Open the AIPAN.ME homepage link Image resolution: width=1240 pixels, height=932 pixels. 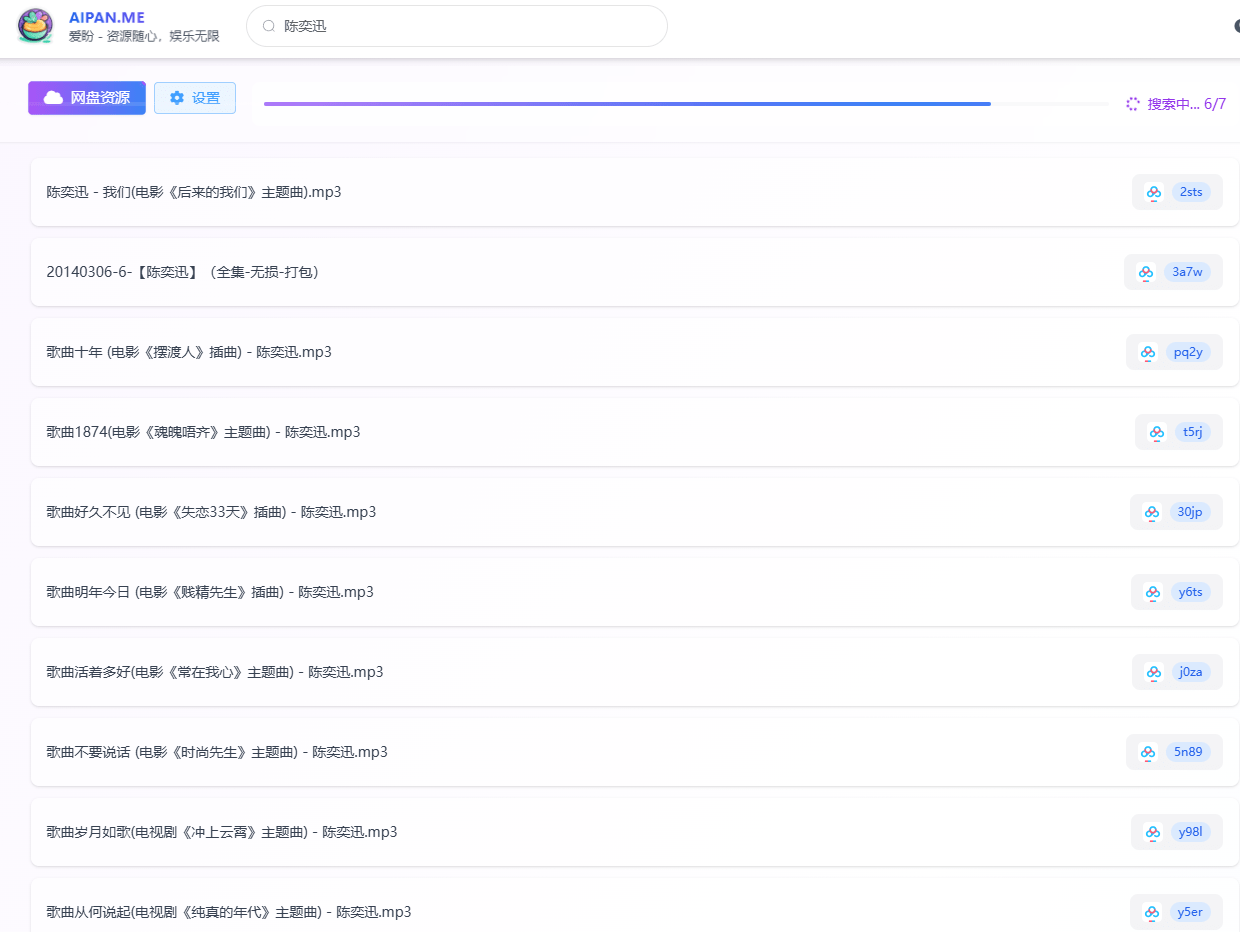(x=106, y=16)
